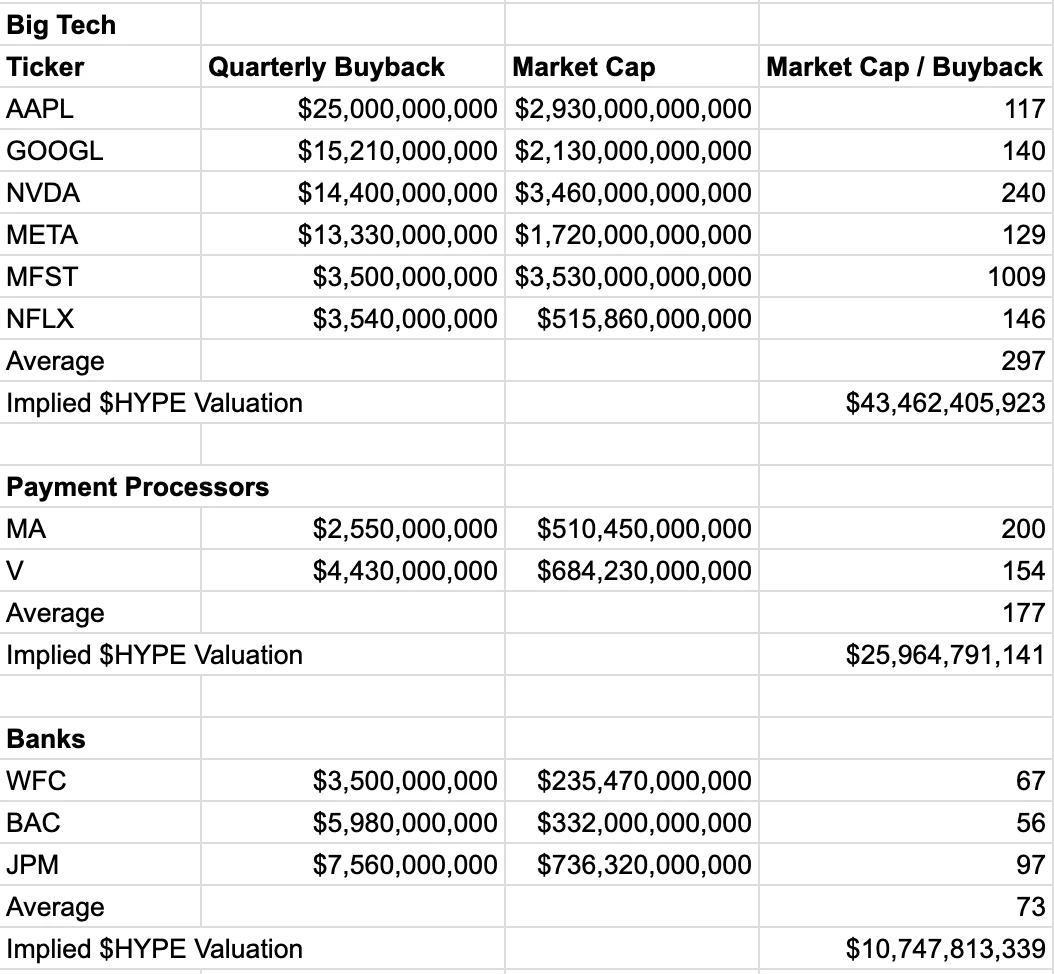Click V market cap $684,230,000,000 cell
The height and width of the screenshot is (974, 1054).
(643, 571)
